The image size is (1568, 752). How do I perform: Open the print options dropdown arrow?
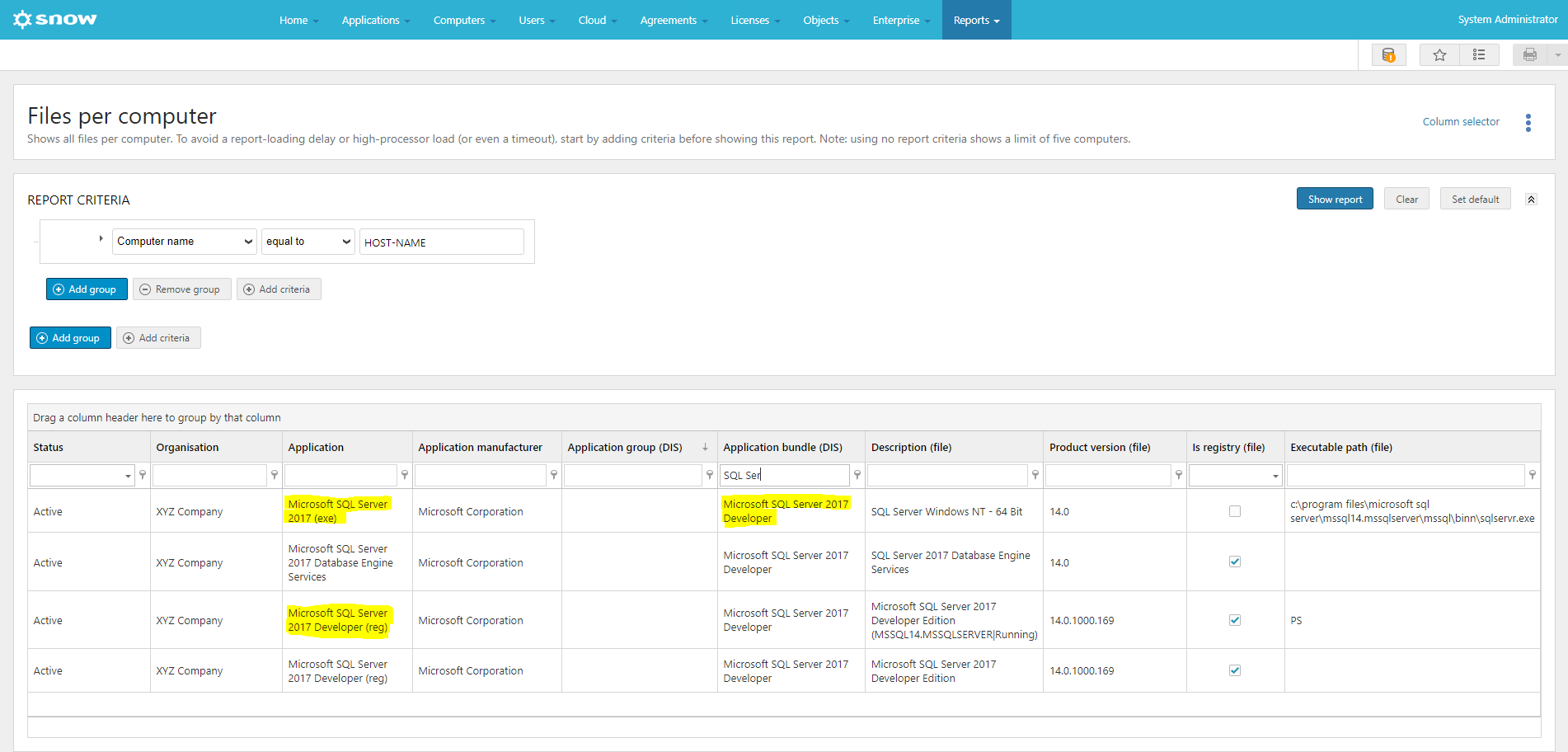[1557, 55]
